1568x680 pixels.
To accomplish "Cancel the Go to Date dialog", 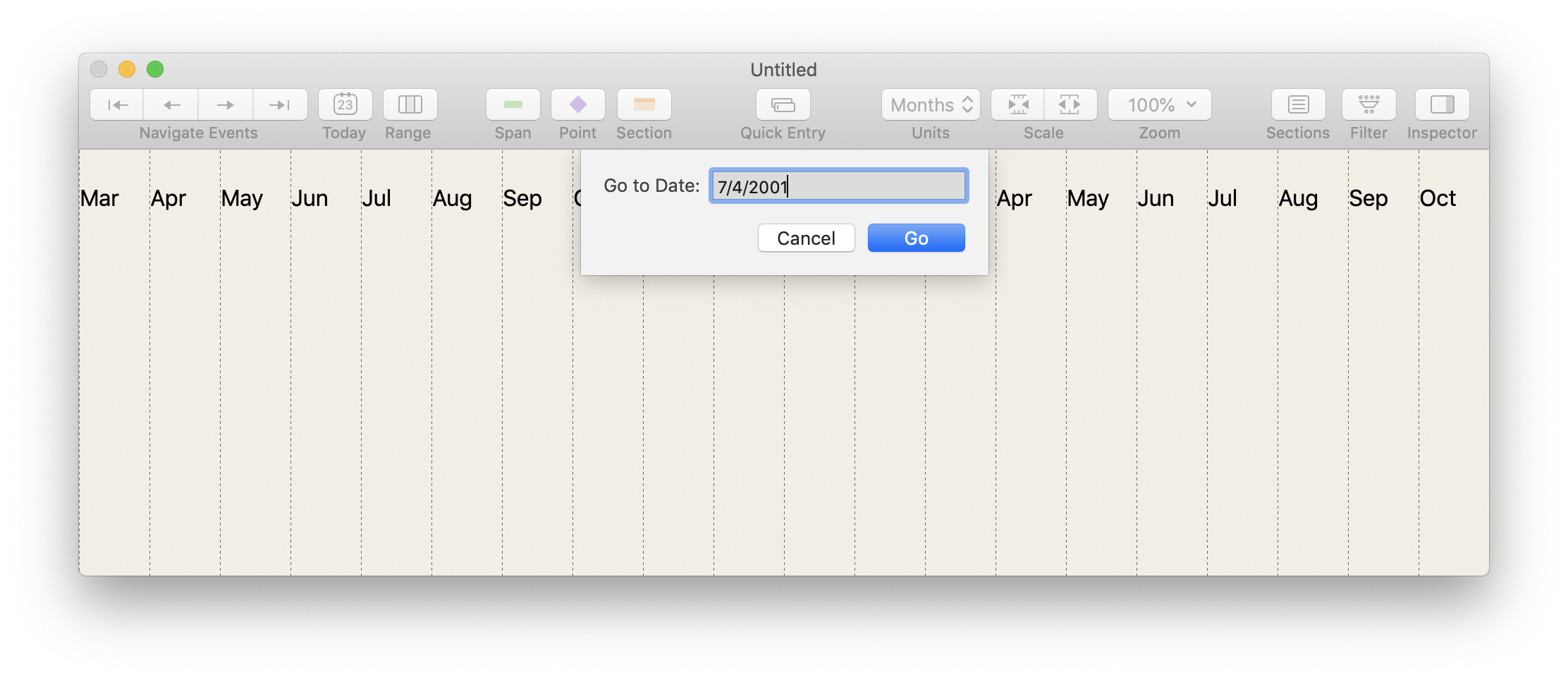I will (x=806, y=238).
